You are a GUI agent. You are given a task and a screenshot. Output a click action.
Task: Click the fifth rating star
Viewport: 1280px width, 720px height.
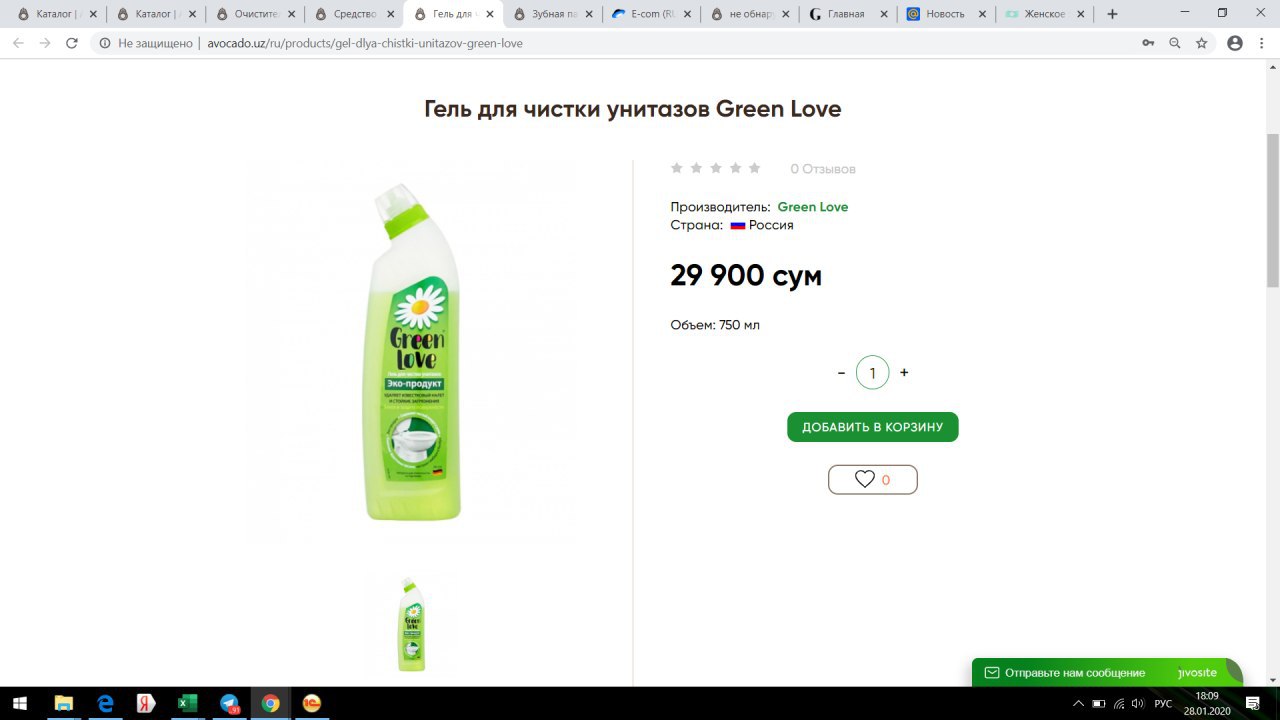coord(754,168)
